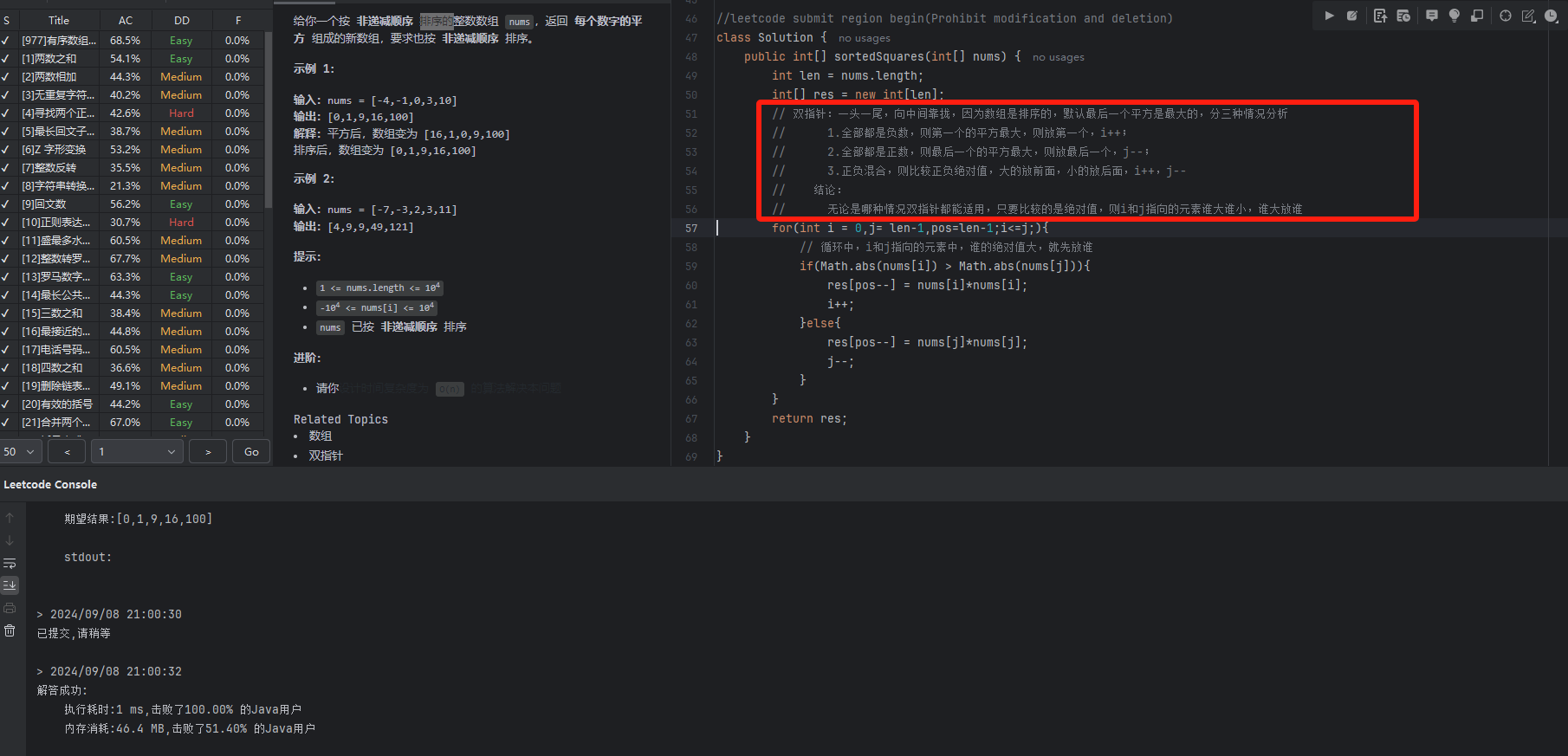The height and width of the screenshot is (756, 1568).
Task: Go to previous page with < button
Action: tap(67, 451)
